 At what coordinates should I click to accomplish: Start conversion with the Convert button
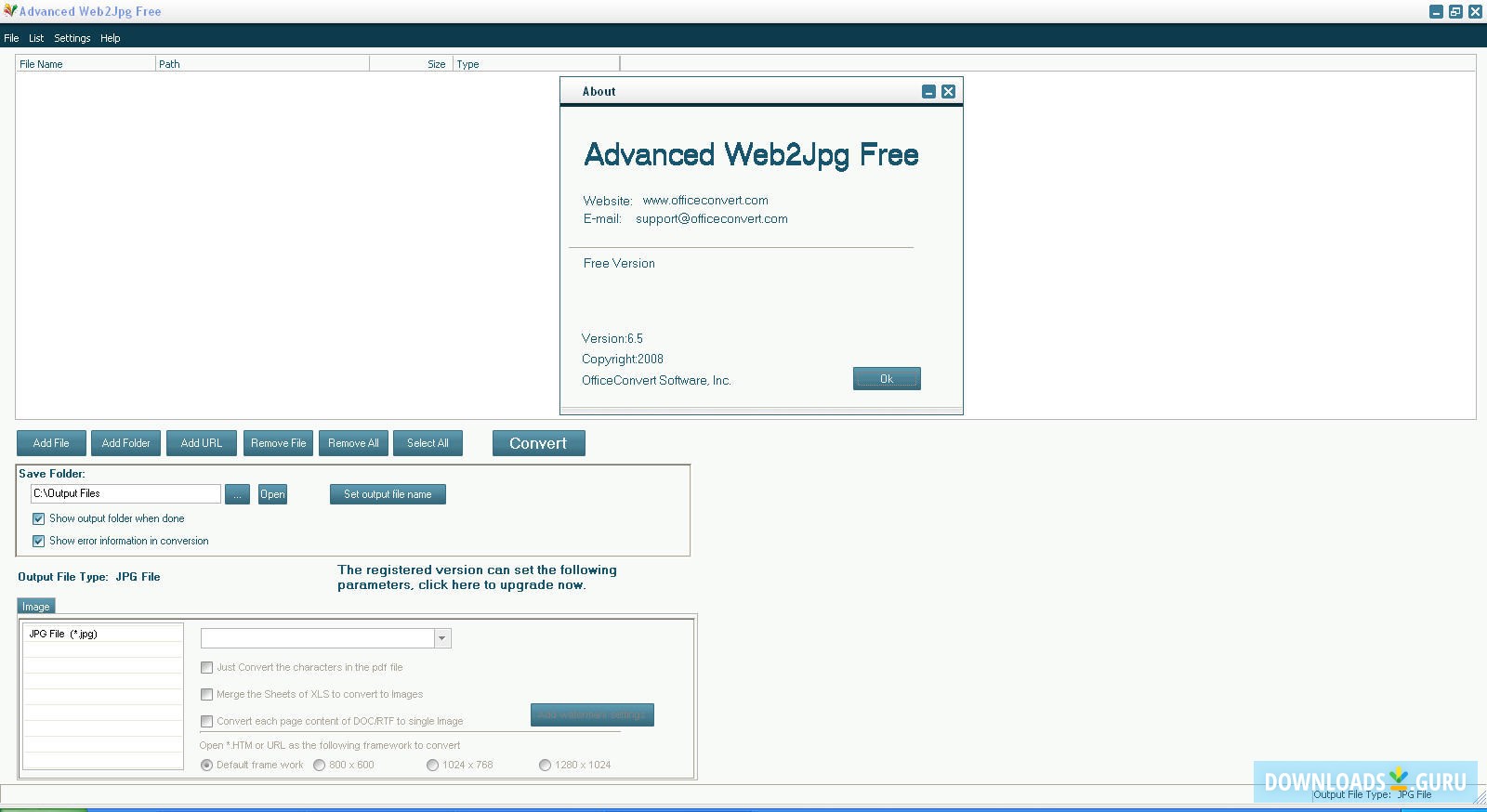click(x=539, y=443)
